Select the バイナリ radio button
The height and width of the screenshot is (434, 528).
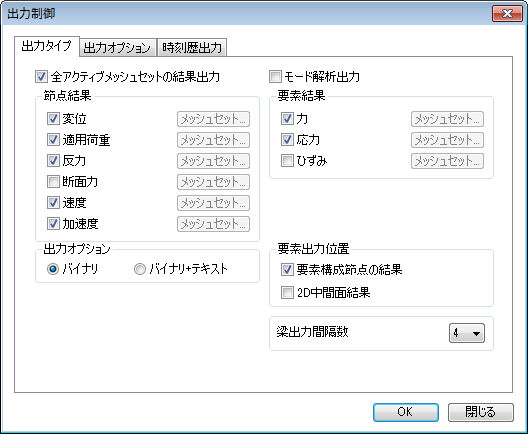[x=53, y=269]
